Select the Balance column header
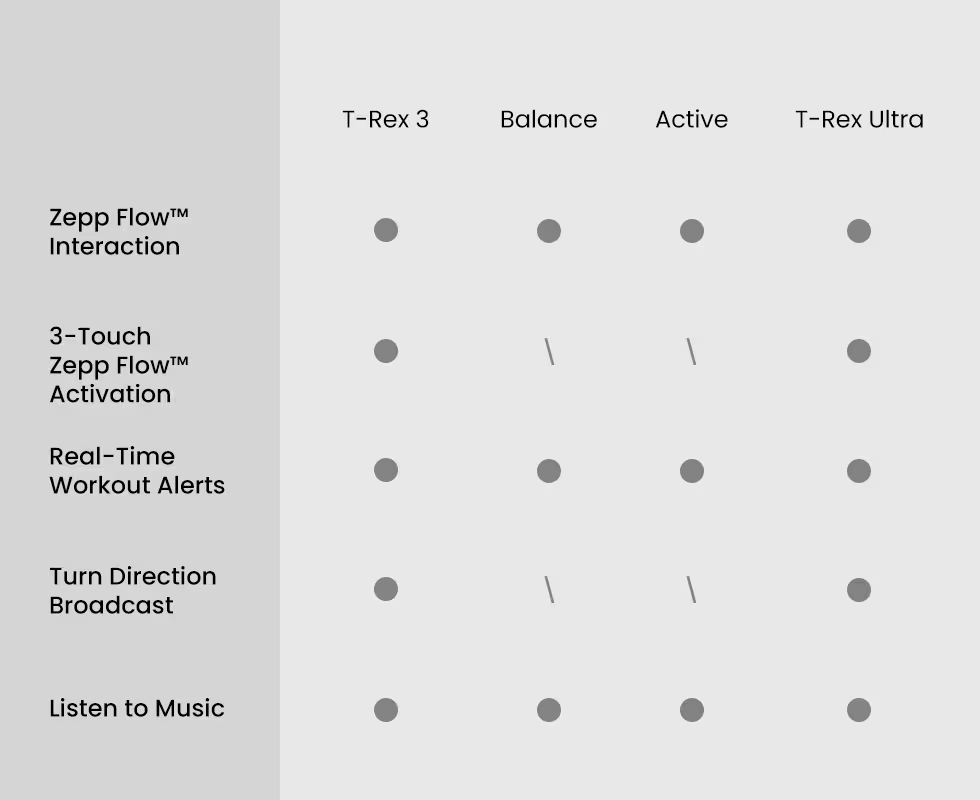980x800 pixels. click(x=549, y=119)
